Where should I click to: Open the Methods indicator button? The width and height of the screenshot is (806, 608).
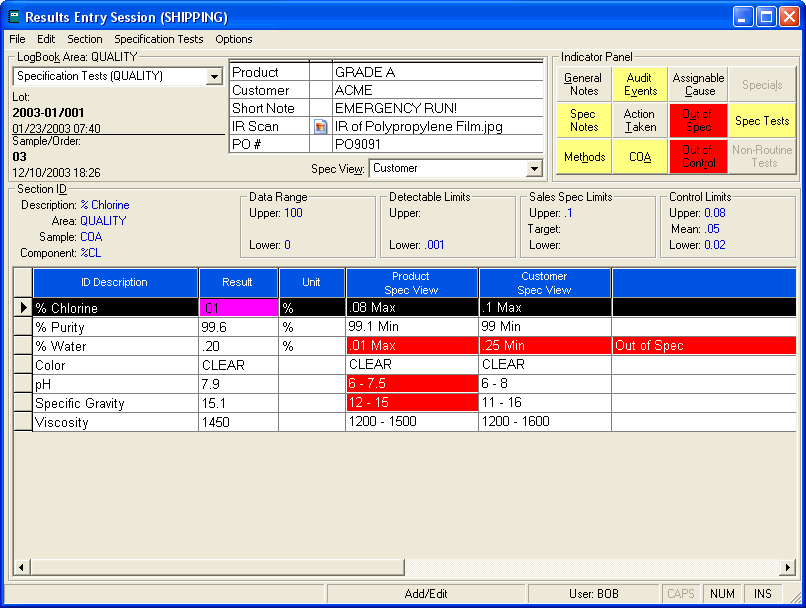click(x=584, y=156)
